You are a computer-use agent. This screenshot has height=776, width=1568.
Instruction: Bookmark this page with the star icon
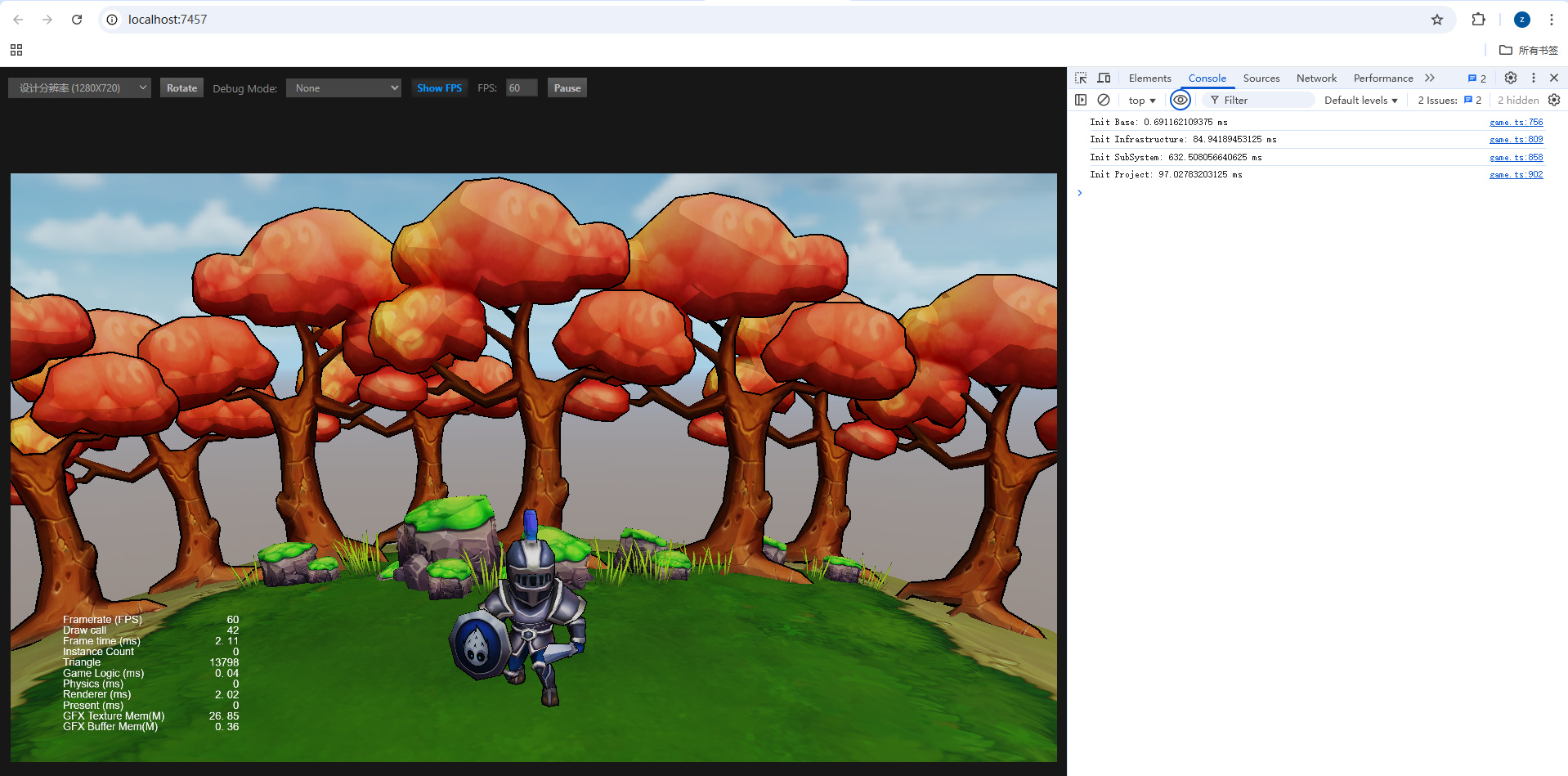(x=1437, y=20)
